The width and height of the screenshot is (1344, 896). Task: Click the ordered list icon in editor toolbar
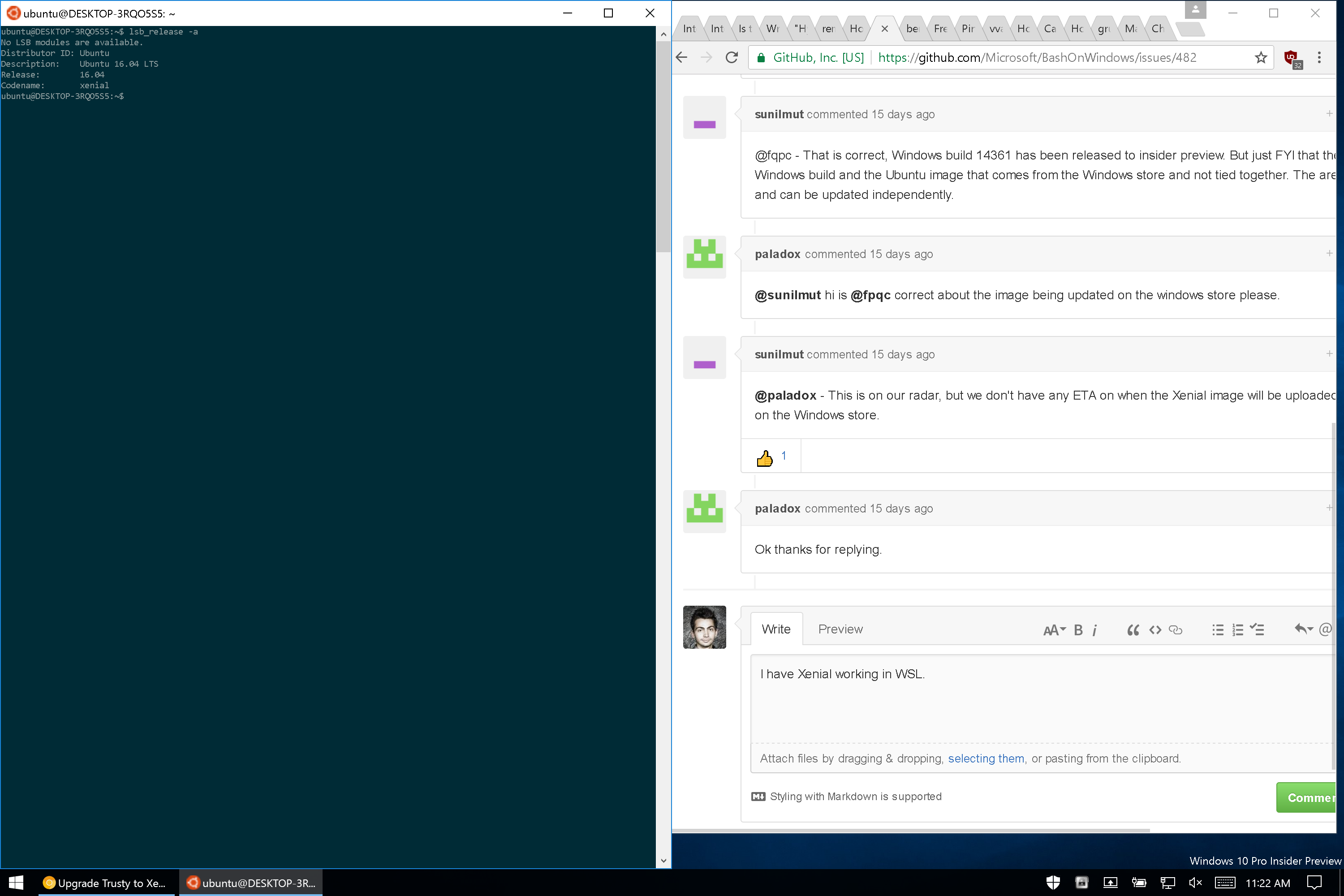1238,629
